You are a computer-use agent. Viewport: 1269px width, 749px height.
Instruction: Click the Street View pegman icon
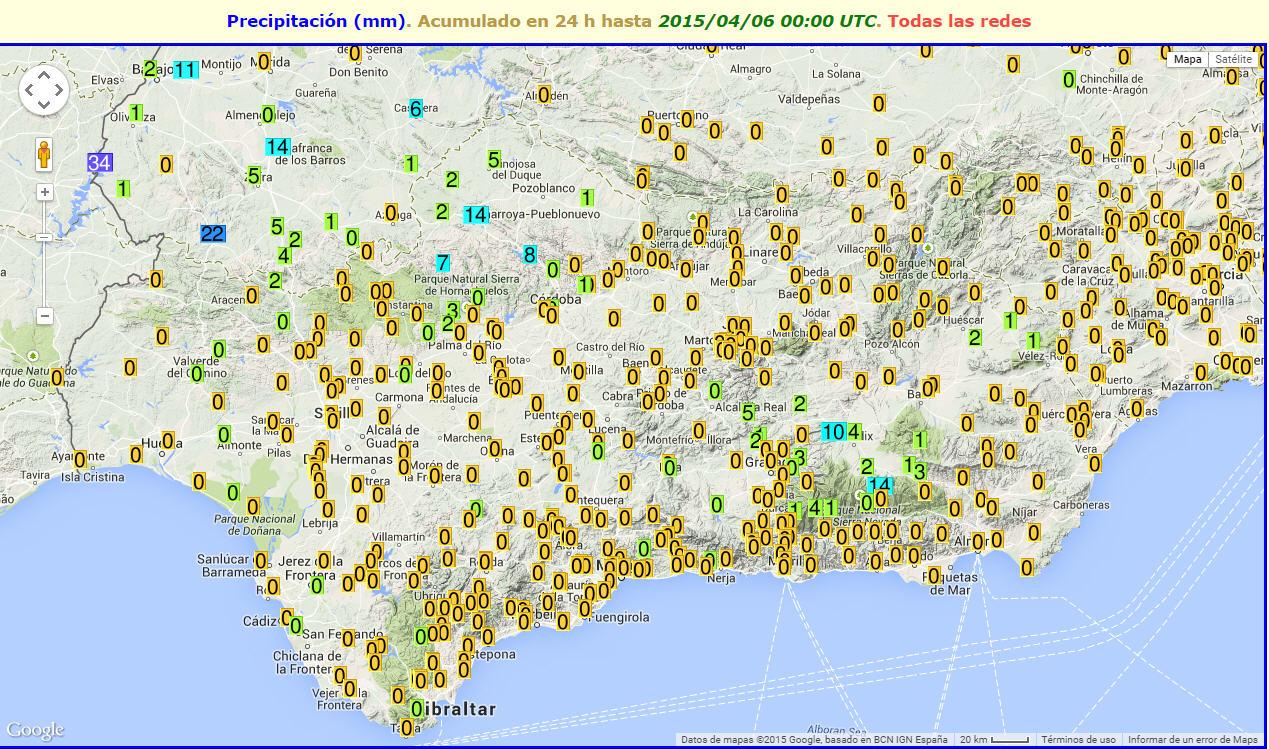[x=44, y=155]
